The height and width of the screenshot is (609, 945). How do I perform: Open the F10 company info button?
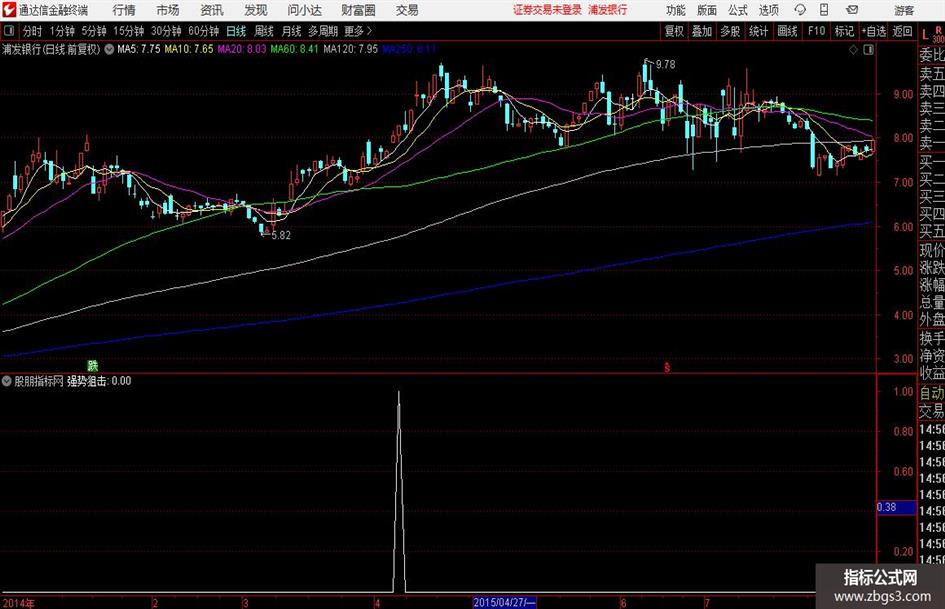click(x=817, y=31)
